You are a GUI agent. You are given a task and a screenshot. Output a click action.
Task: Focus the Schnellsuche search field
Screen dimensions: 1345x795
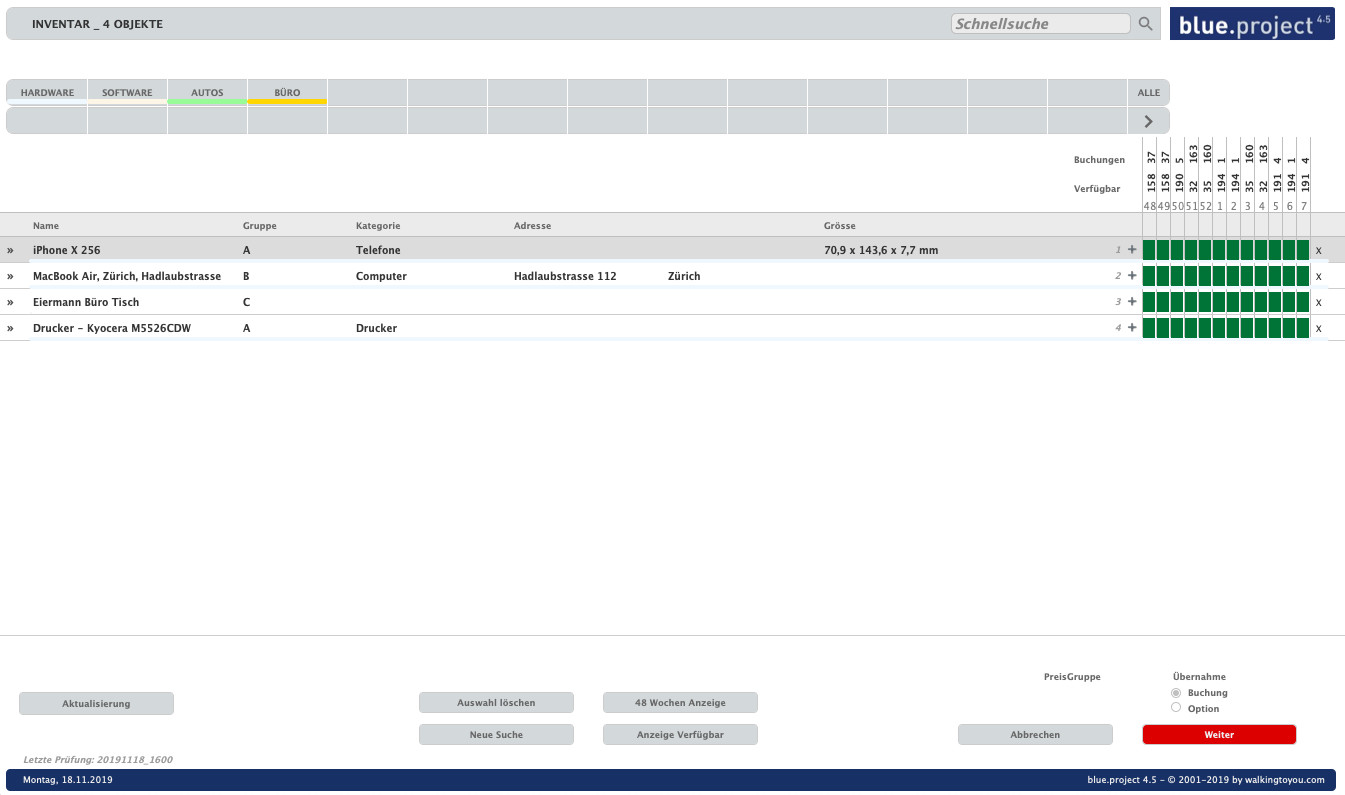tap(1040, 24)
